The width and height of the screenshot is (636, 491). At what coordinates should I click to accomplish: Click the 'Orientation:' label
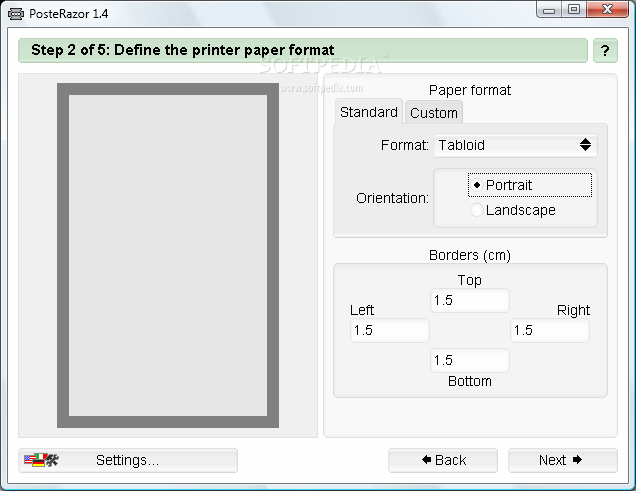point(392,198)
